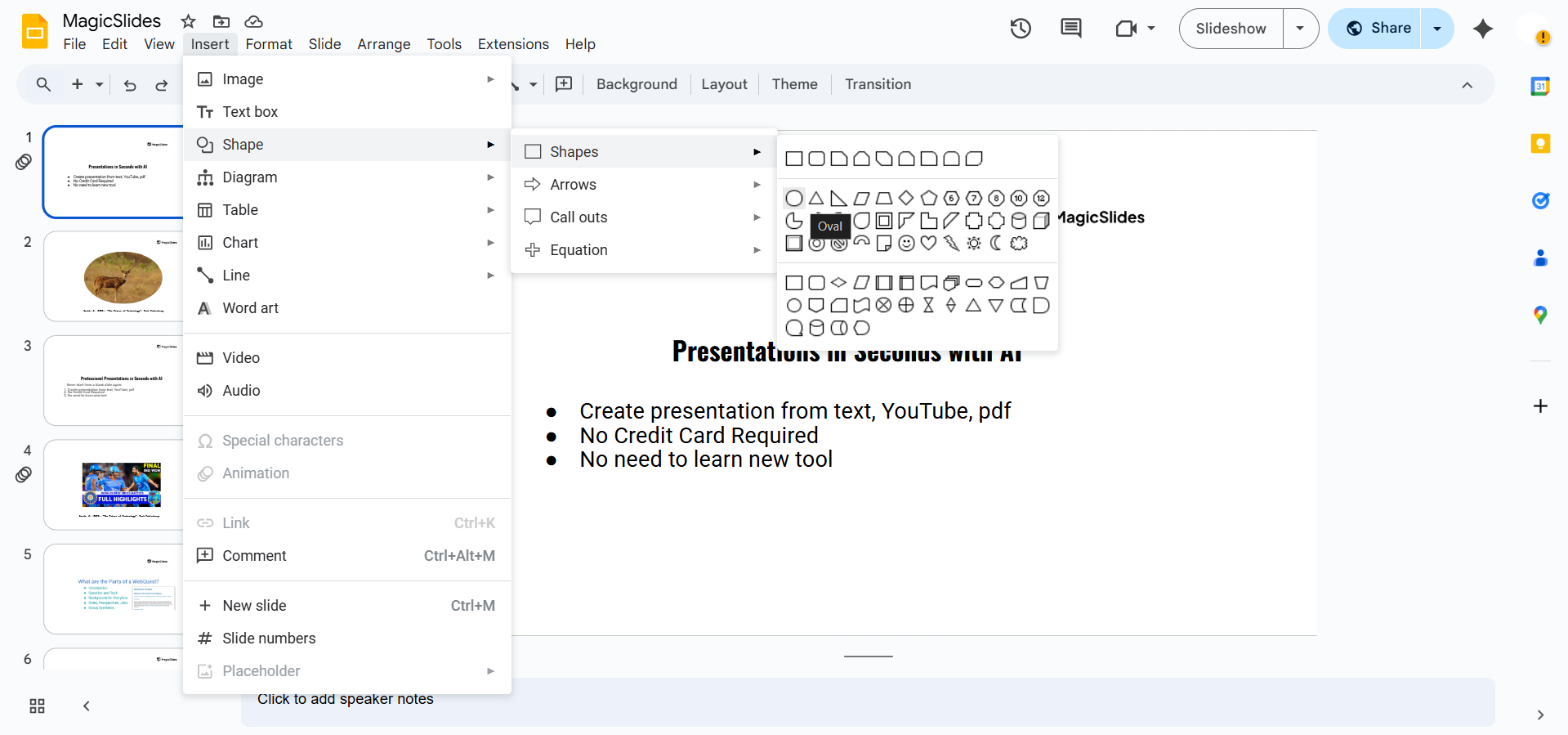Select the pentagon shape
Viewport: 1568px width, 735px height.
929,199
